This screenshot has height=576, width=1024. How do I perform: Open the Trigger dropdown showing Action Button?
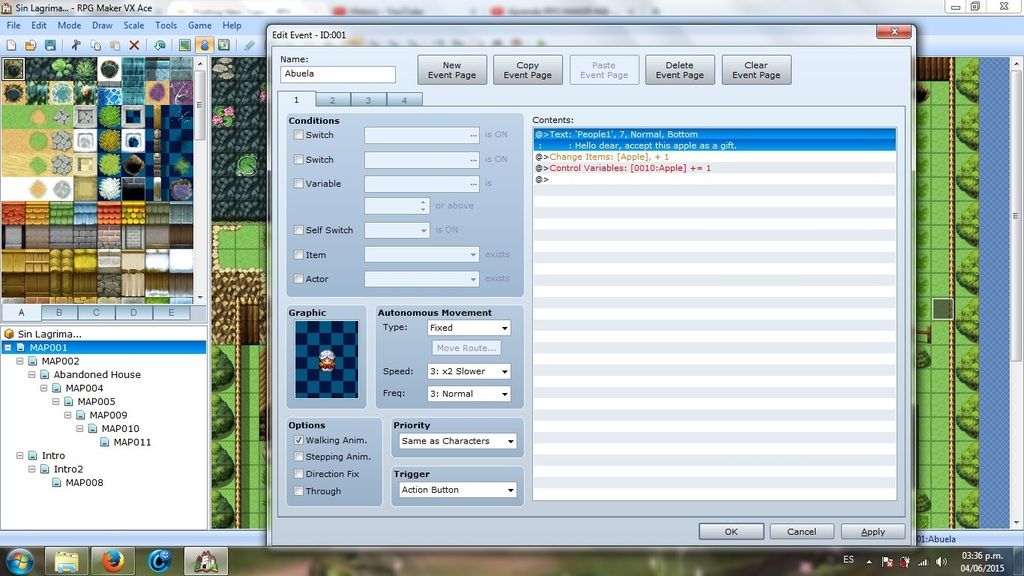(456, 490)
